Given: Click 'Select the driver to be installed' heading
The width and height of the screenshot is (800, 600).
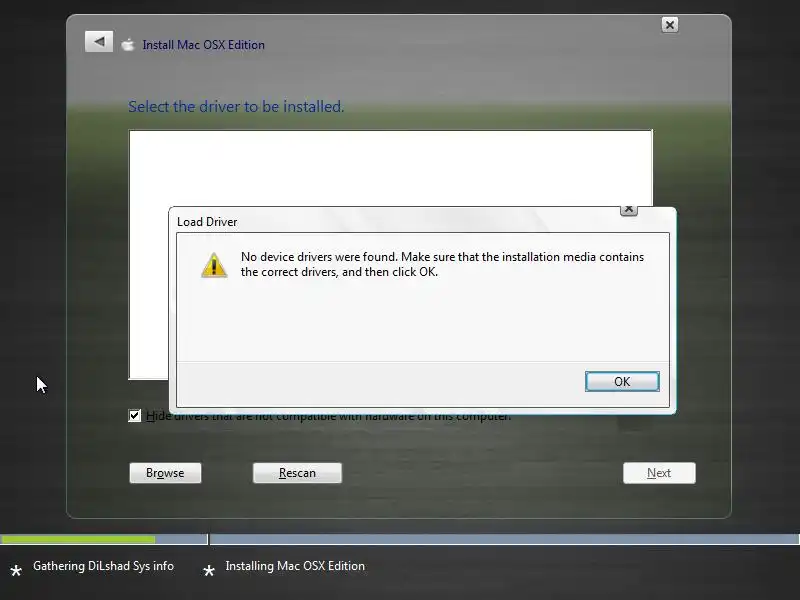Looking at the screenshot, I should click(x=236, y=107).
